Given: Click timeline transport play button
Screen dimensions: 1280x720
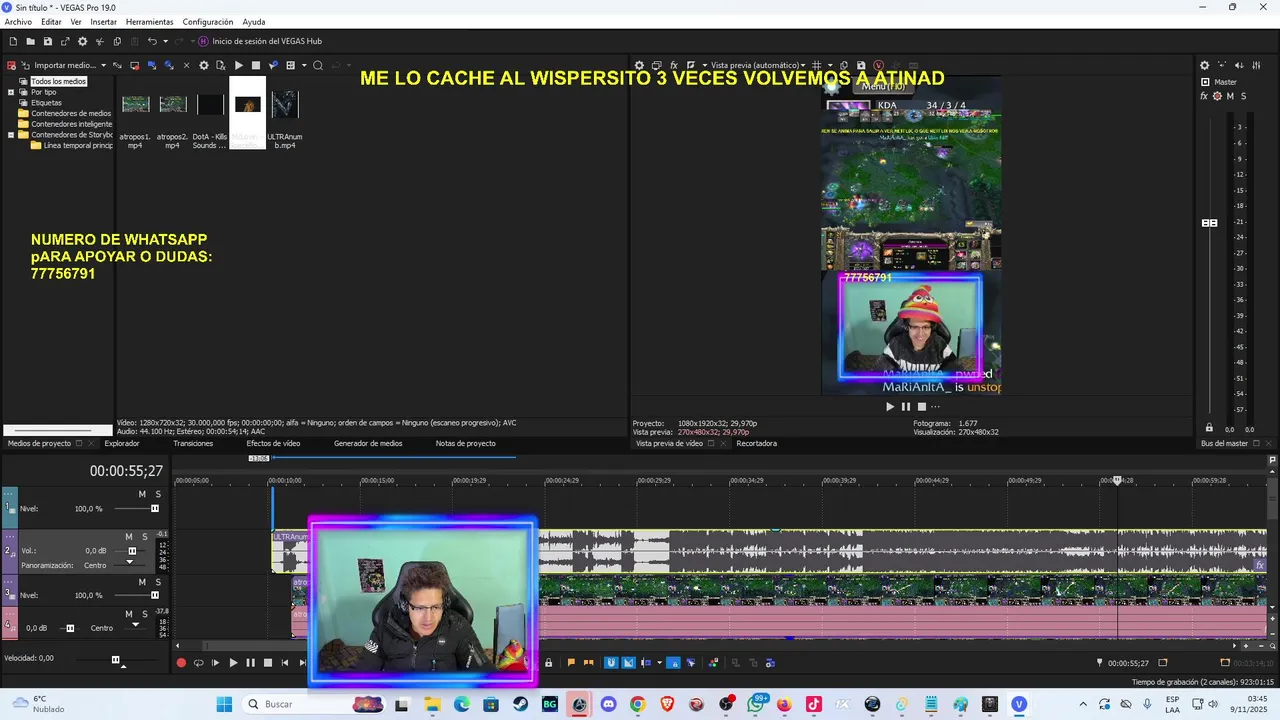Looking at the screenshot, I should (x=233, y=662).
